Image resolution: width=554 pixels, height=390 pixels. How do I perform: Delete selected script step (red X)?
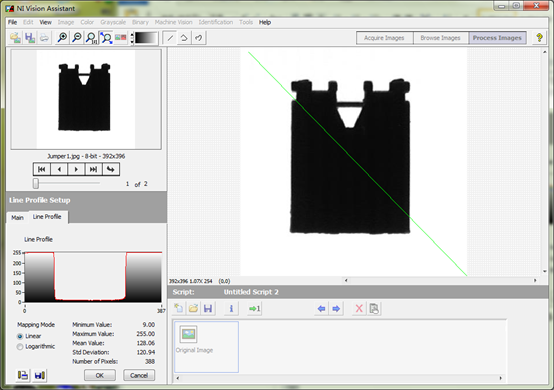[x=359, y=308]
